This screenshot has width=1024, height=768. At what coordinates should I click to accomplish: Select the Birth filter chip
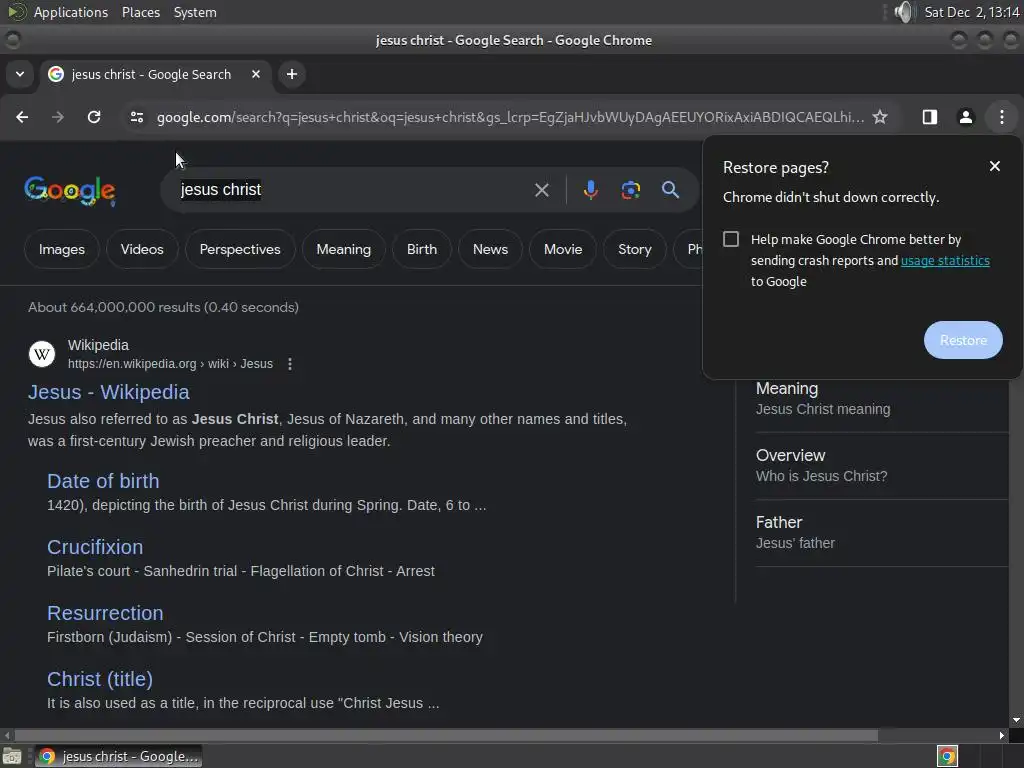422,249
